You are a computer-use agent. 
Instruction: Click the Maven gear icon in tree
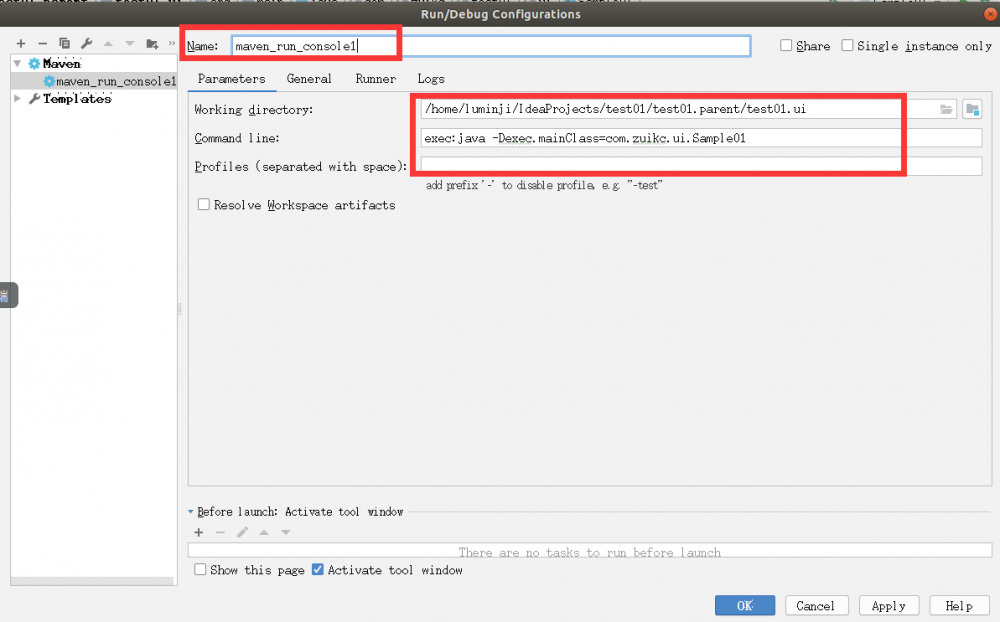point(34,63)
